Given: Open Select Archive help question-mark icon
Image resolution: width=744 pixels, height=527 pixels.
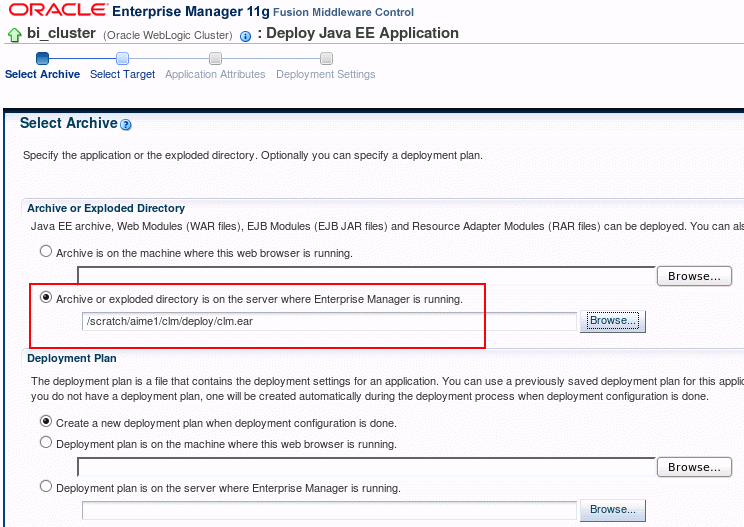Looking at the screenshot, I should click(x=126, y=125).
